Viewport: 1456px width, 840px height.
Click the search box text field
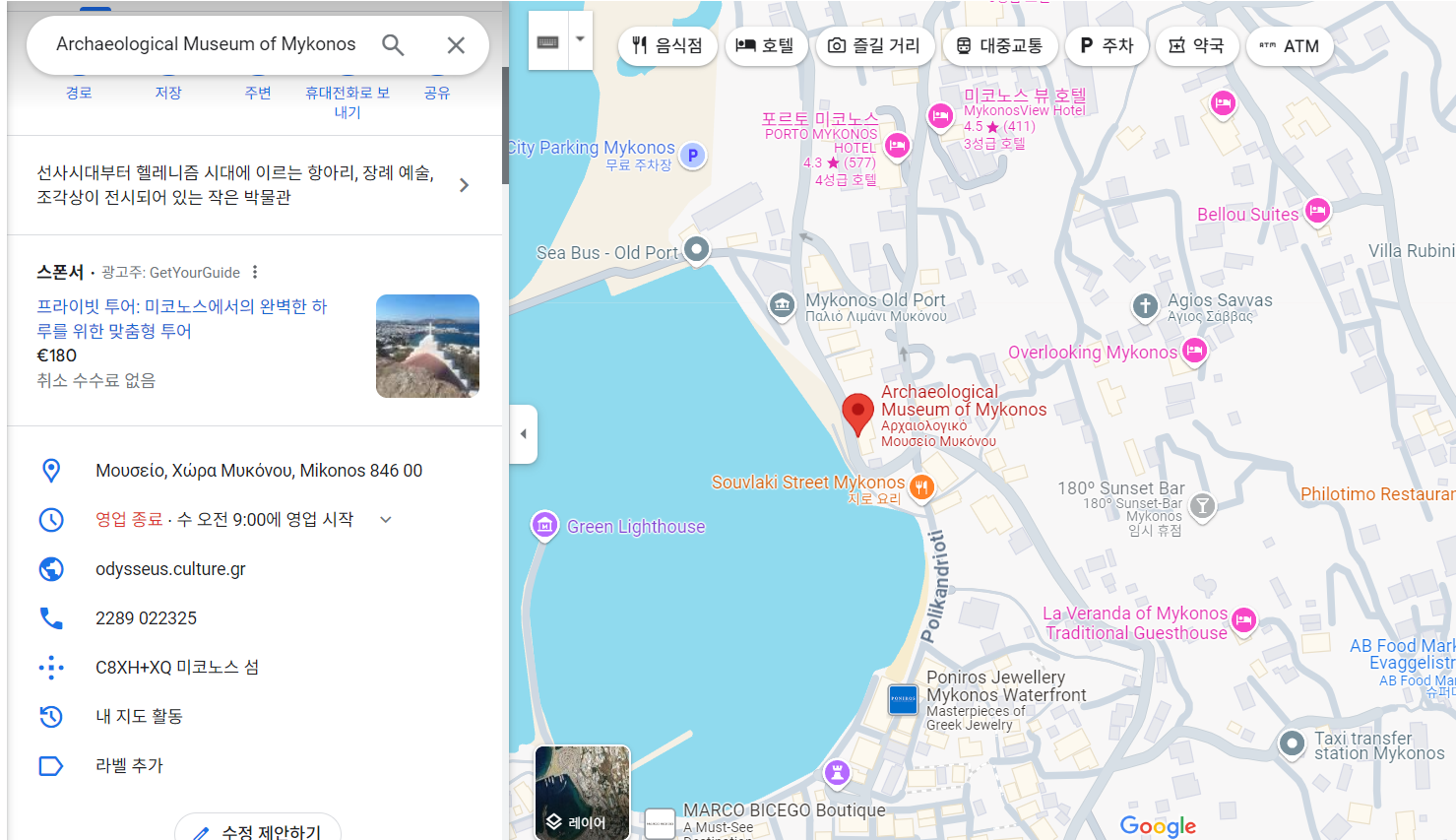[x=206, y=44]
